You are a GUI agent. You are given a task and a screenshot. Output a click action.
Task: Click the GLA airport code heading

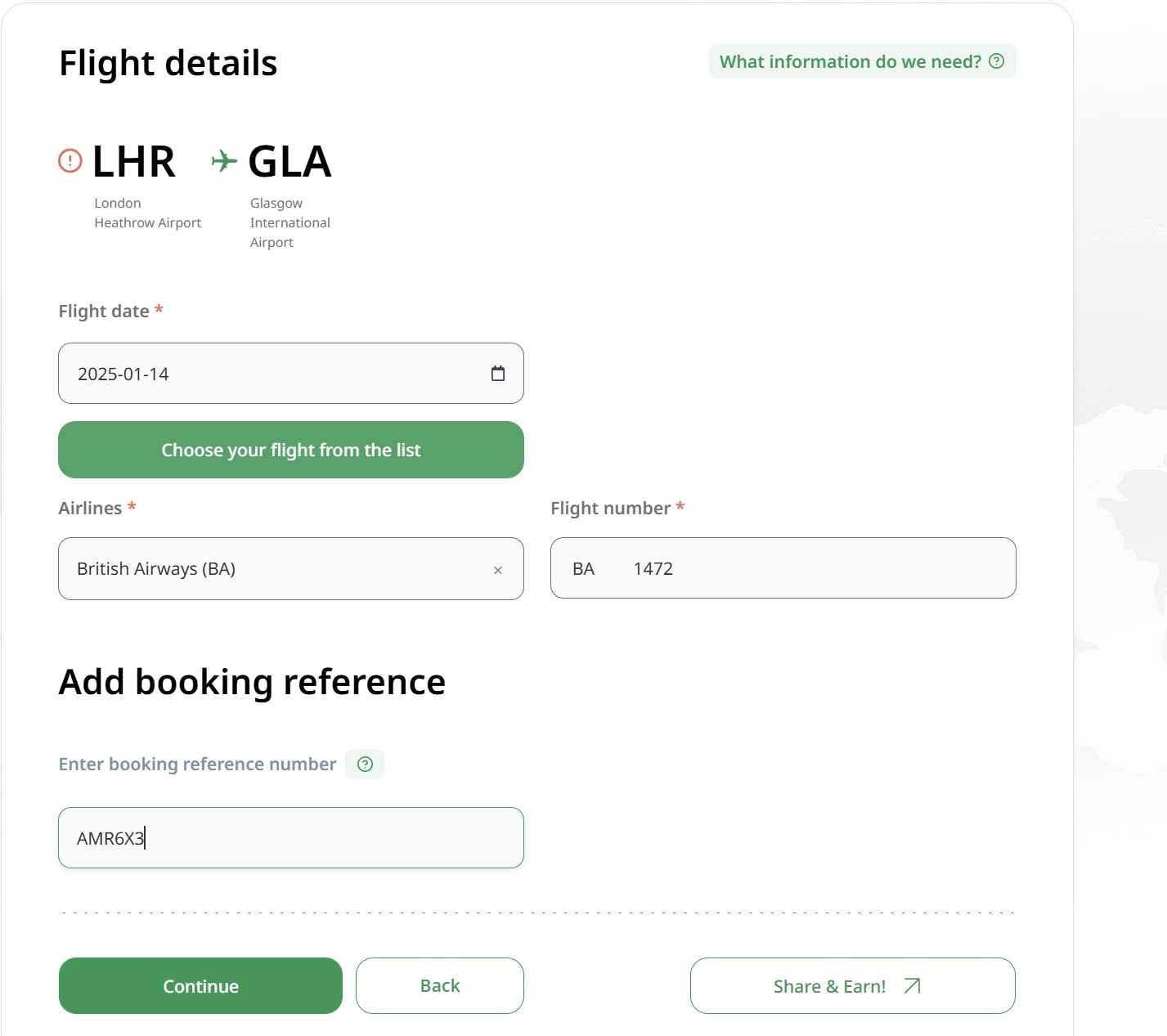(290, 160)
